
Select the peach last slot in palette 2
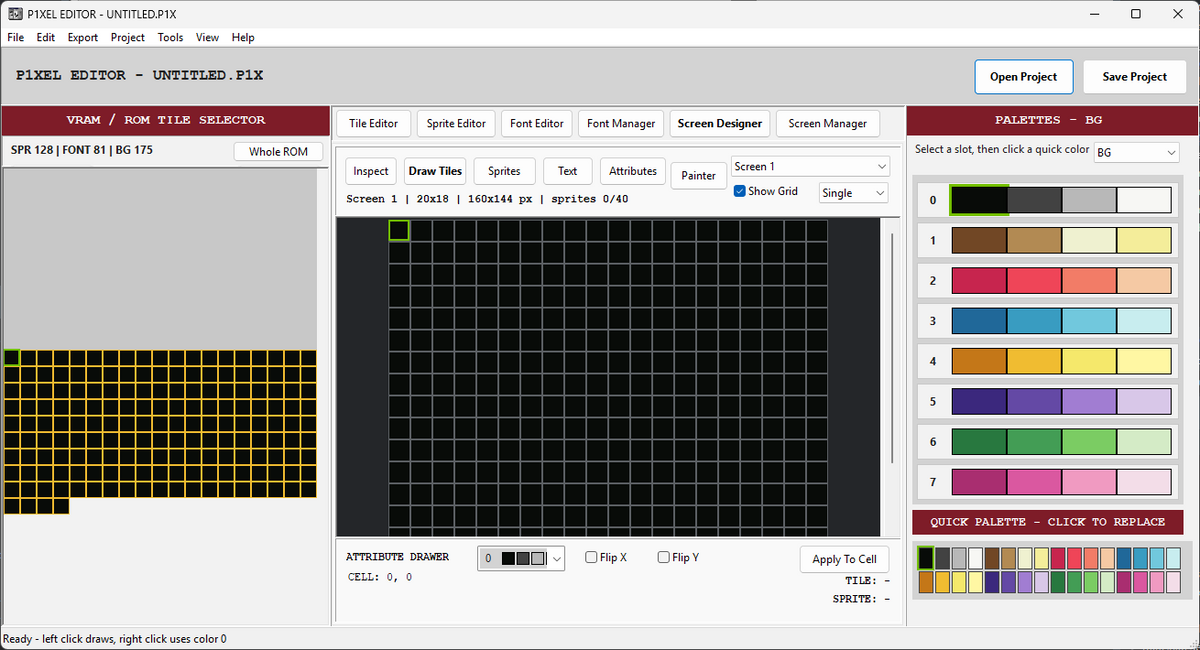(1144, 280)
